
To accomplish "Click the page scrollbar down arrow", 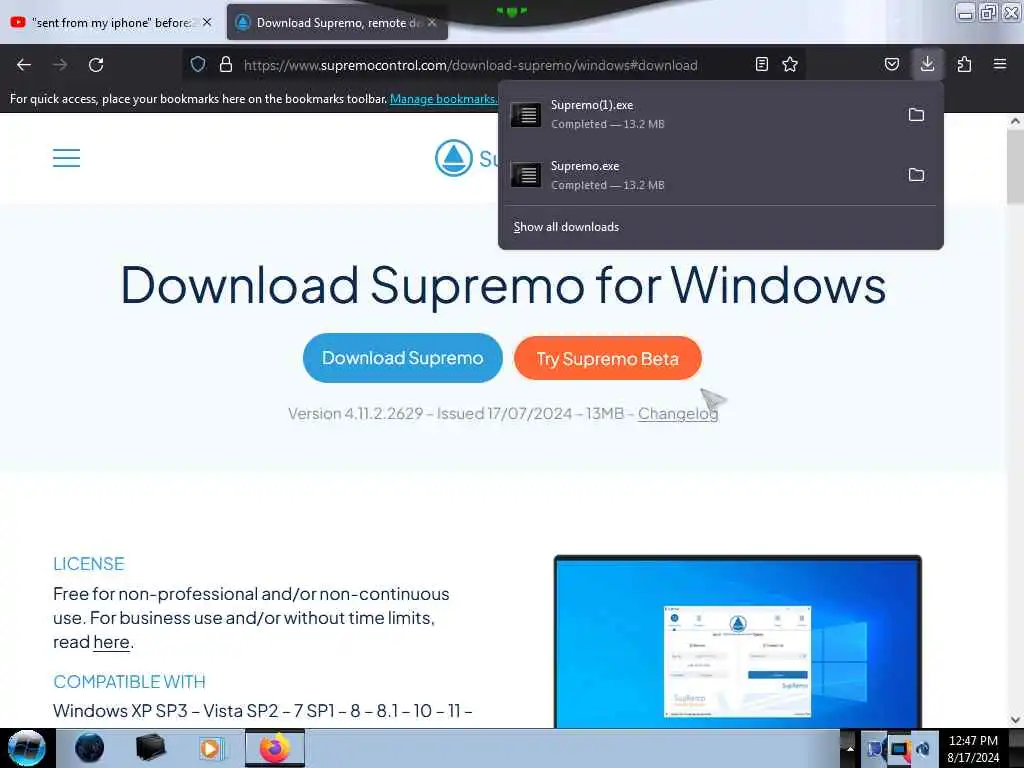I will click(x=1015, y=720).
